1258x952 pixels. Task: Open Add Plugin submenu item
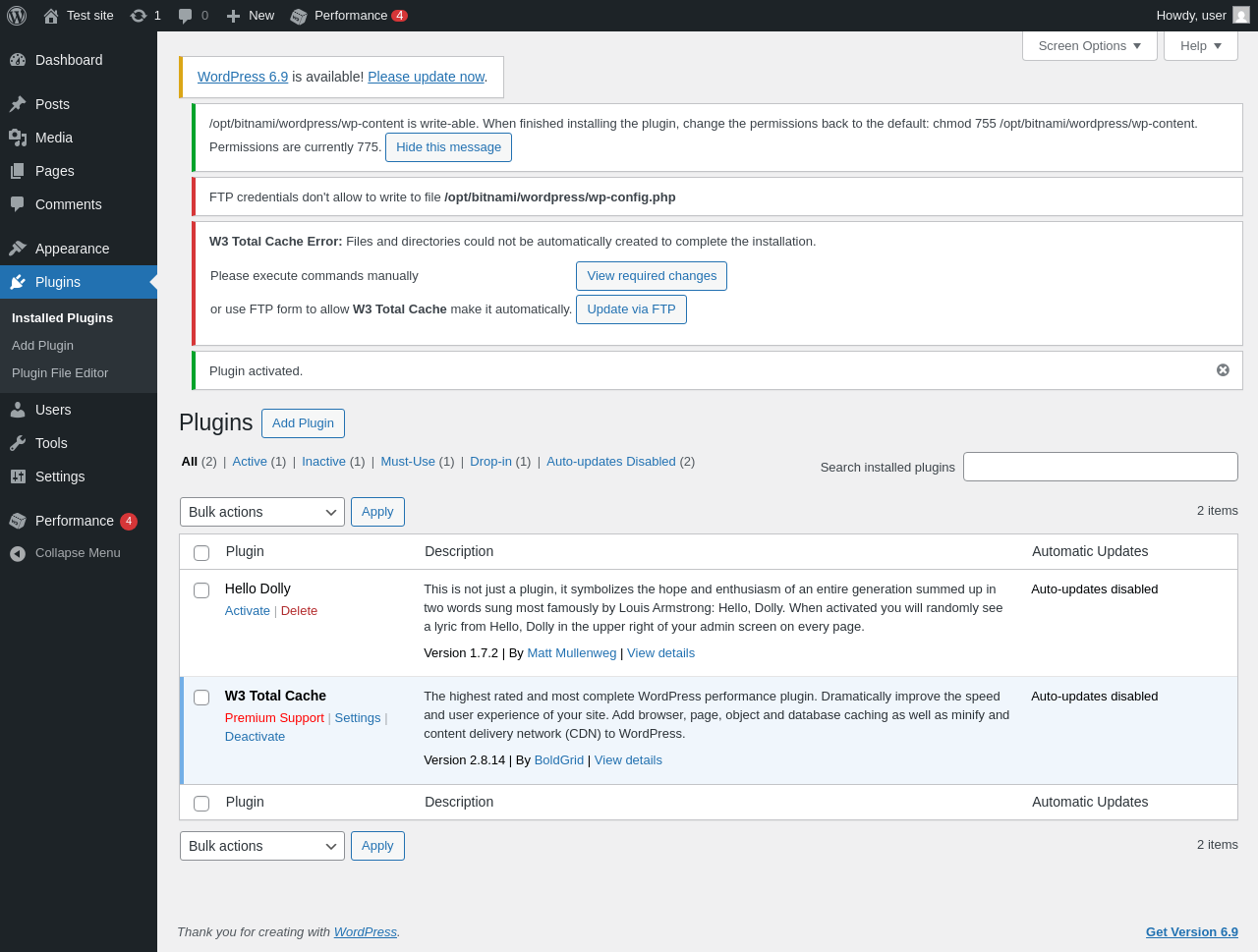coord(42,346)
